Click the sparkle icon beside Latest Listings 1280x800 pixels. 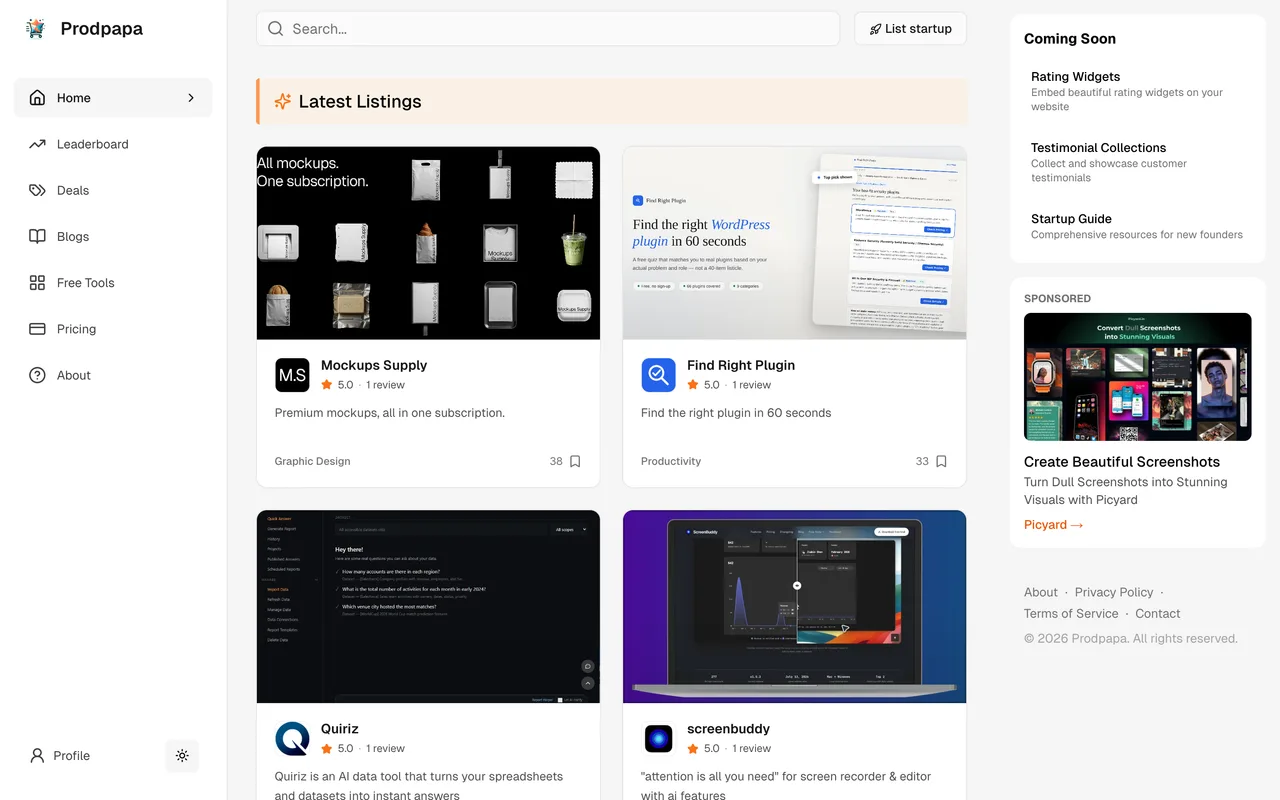tap(282, 101)
